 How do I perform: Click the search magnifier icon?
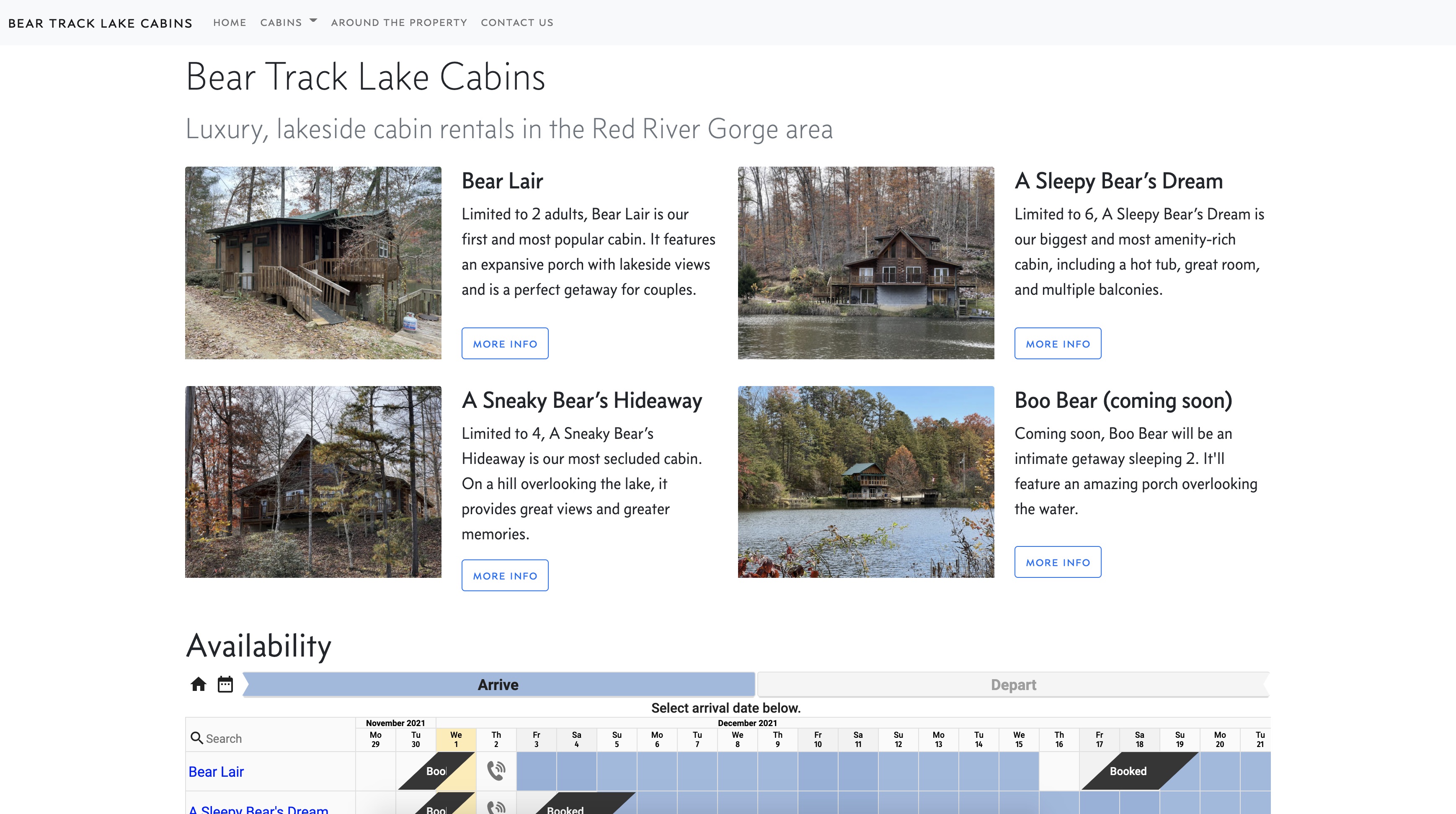[196, 738]
